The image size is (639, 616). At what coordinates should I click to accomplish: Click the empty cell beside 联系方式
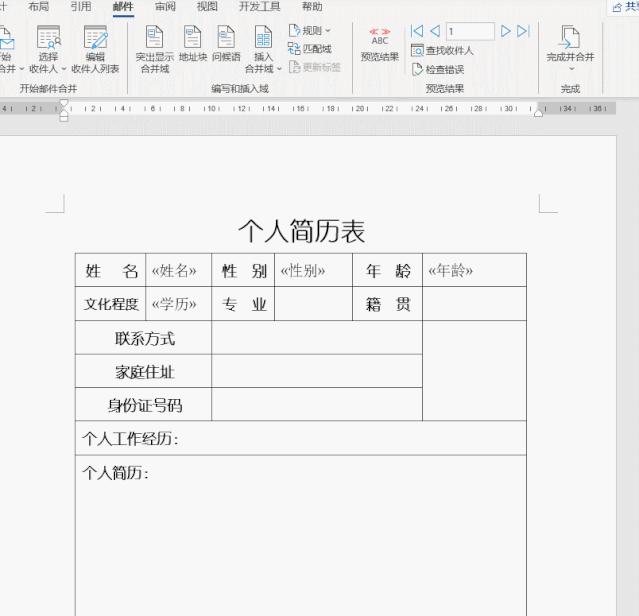317,338
